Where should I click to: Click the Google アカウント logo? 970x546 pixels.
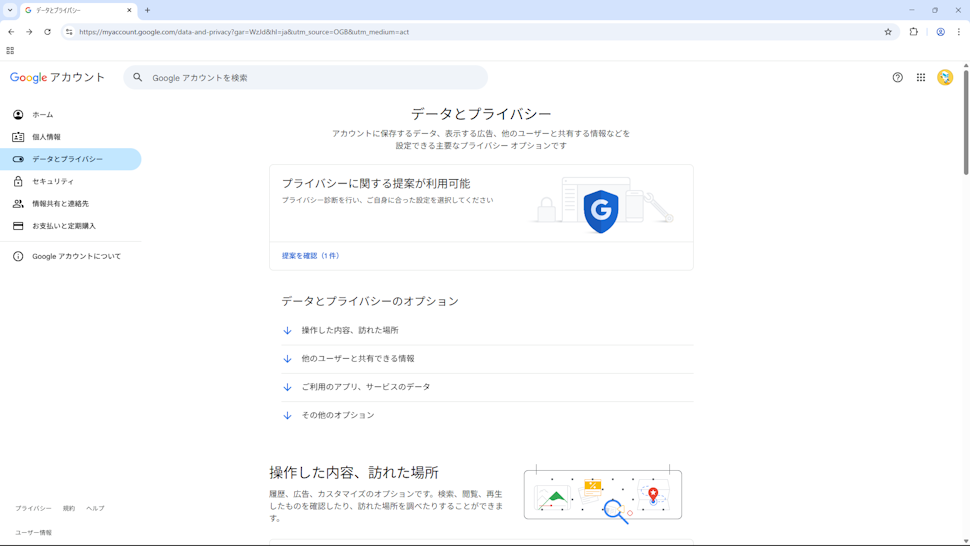(57, 77)
